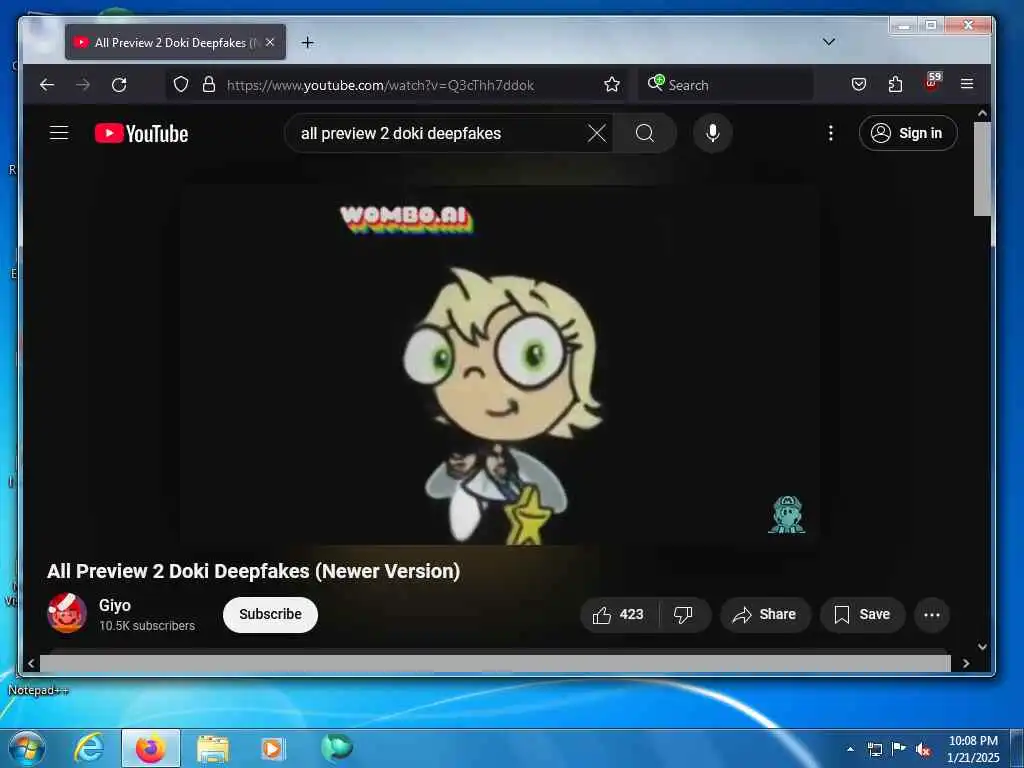
Task: Bookmark this page with the star
Action: tap(612, 84)
